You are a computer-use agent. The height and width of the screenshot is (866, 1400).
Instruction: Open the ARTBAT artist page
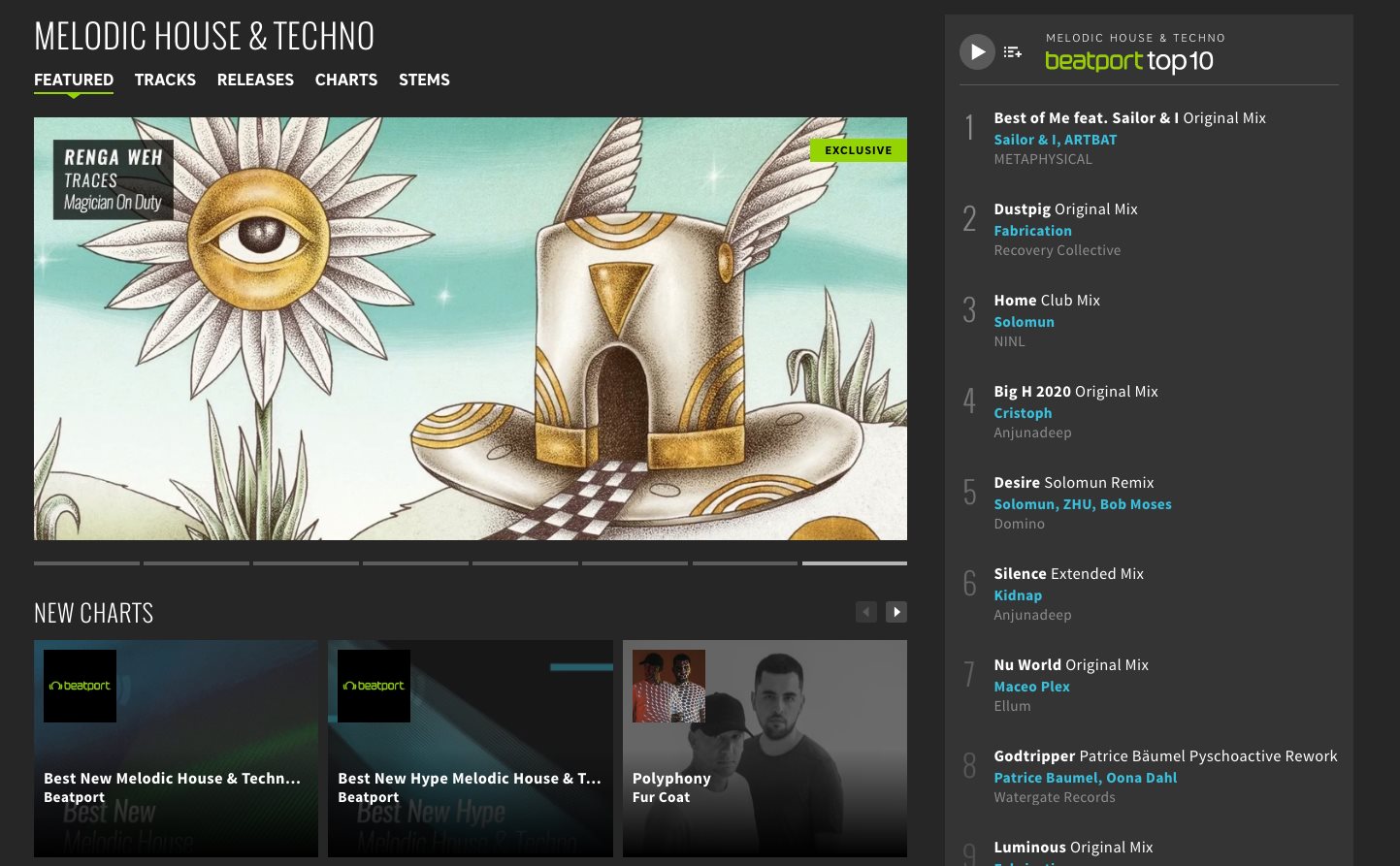click(x=1091, y=140)
